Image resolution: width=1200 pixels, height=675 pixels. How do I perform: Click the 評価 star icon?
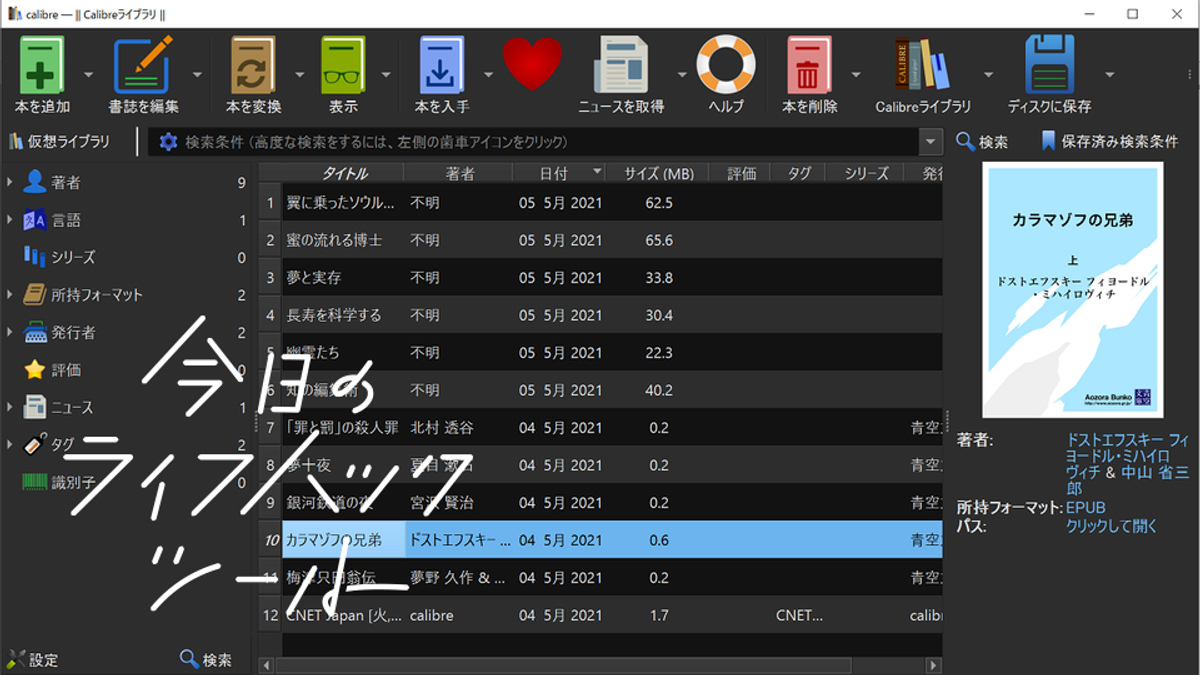(x=35, y=370)
